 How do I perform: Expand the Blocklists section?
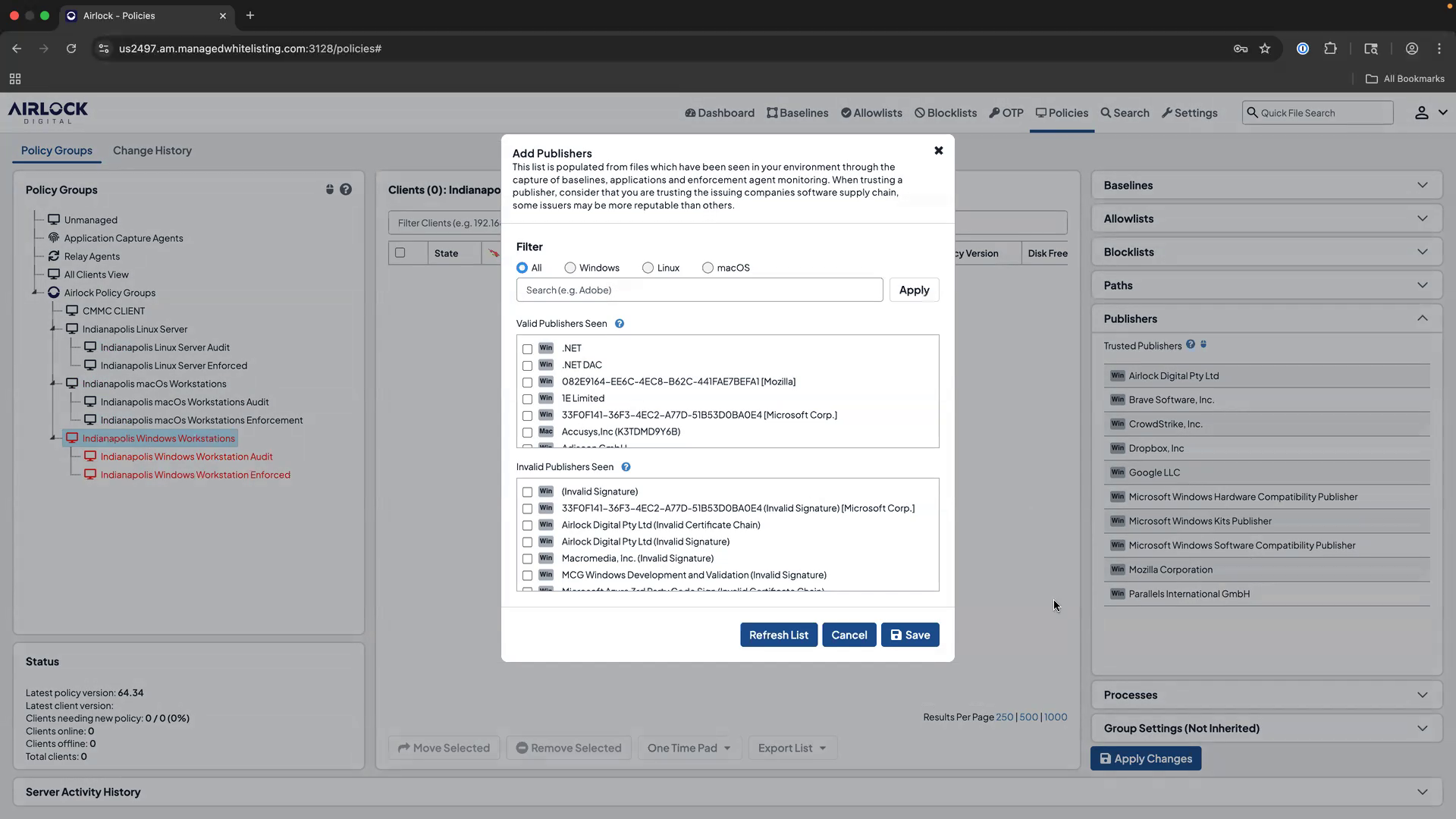point(1423,251)
